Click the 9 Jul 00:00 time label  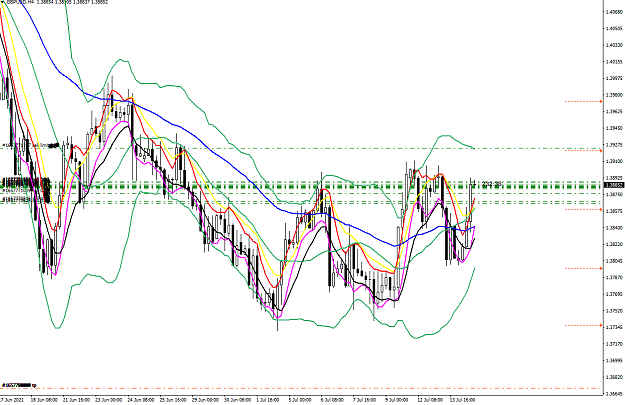click(397, 400)
